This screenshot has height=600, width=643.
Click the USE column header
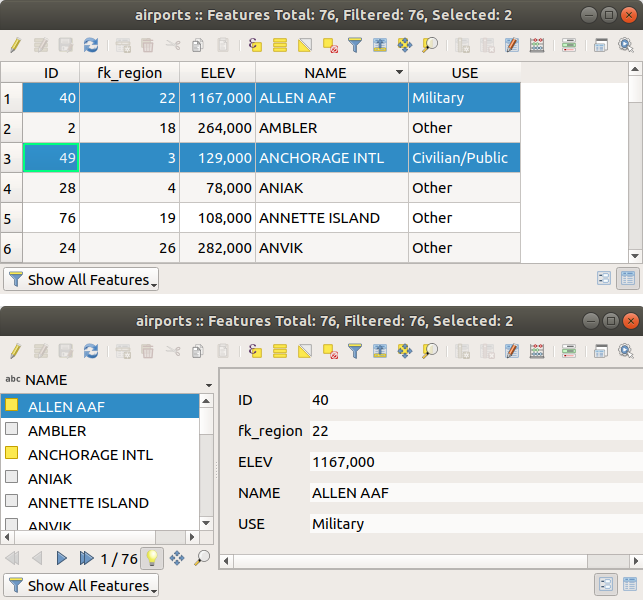tap(465, 73)
